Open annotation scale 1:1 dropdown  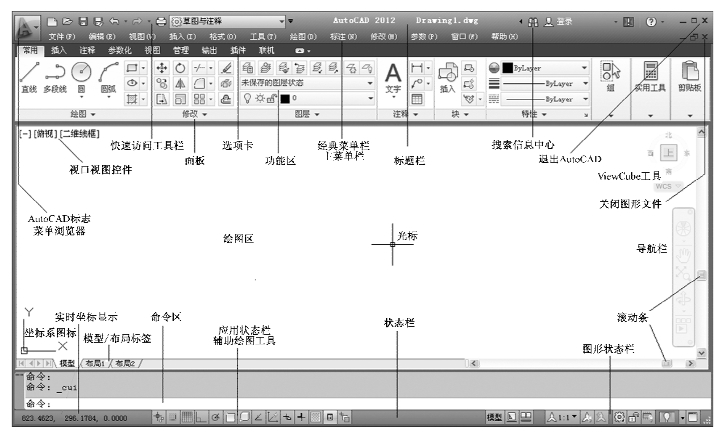tap(562, 418)
